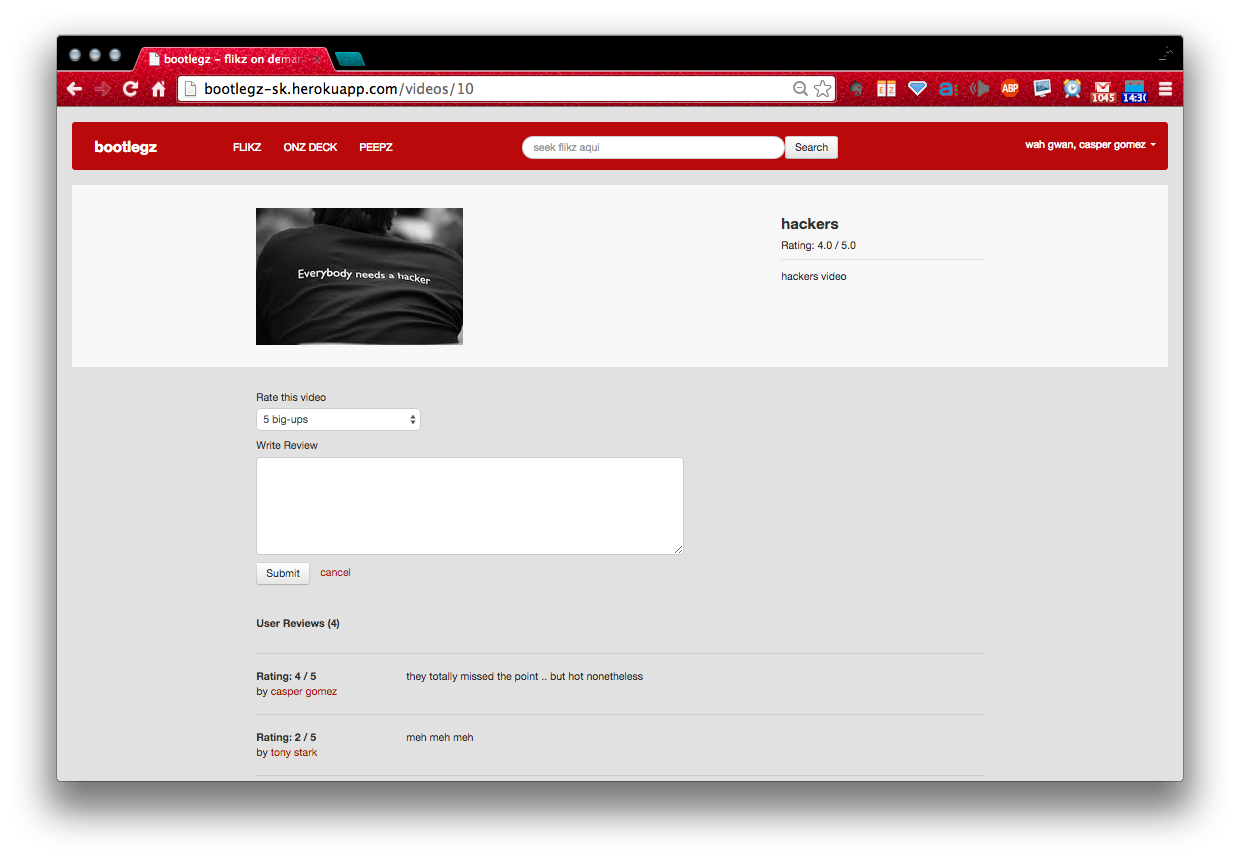Open the PEEPZ nav item
1240x860 pixels.
click(376, 147)
